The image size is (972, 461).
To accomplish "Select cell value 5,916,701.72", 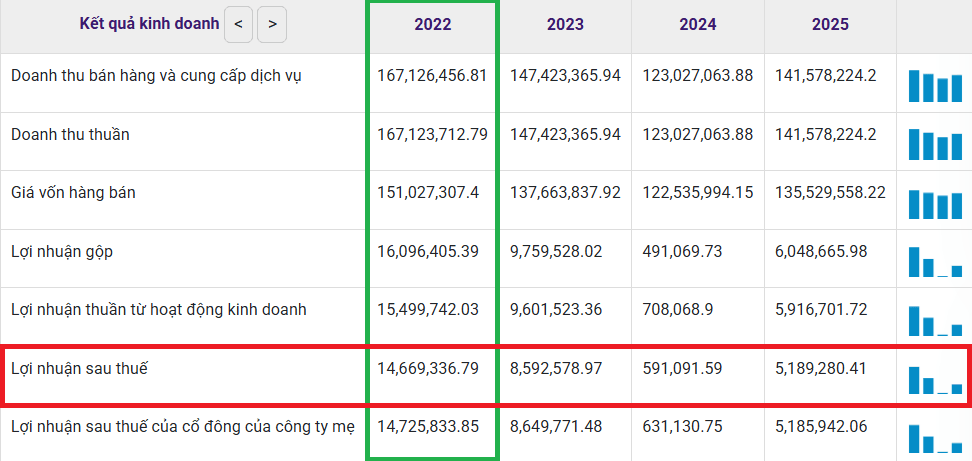I will [x=821, y=309].
